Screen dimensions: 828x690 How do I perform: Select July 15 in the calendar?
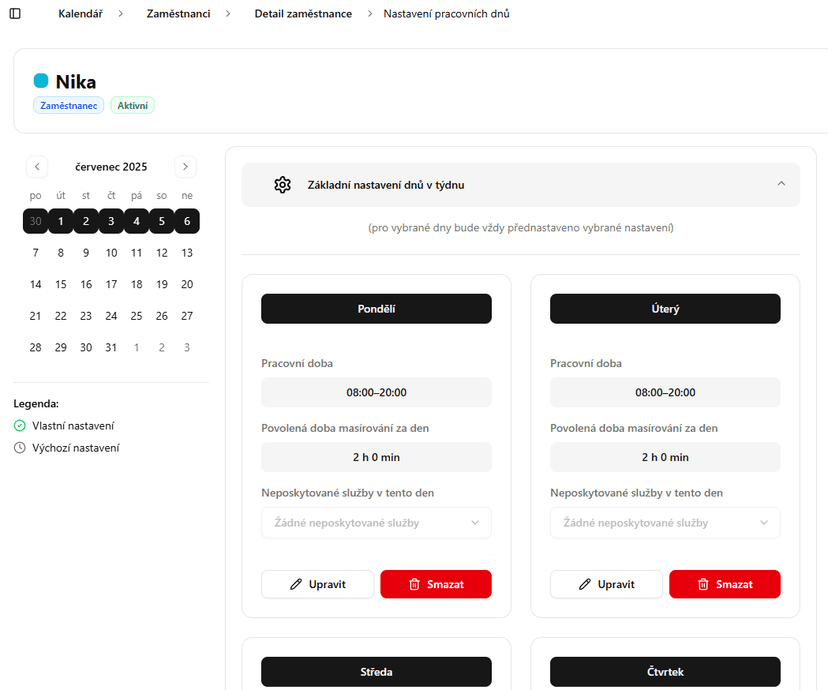pos(61,285)
